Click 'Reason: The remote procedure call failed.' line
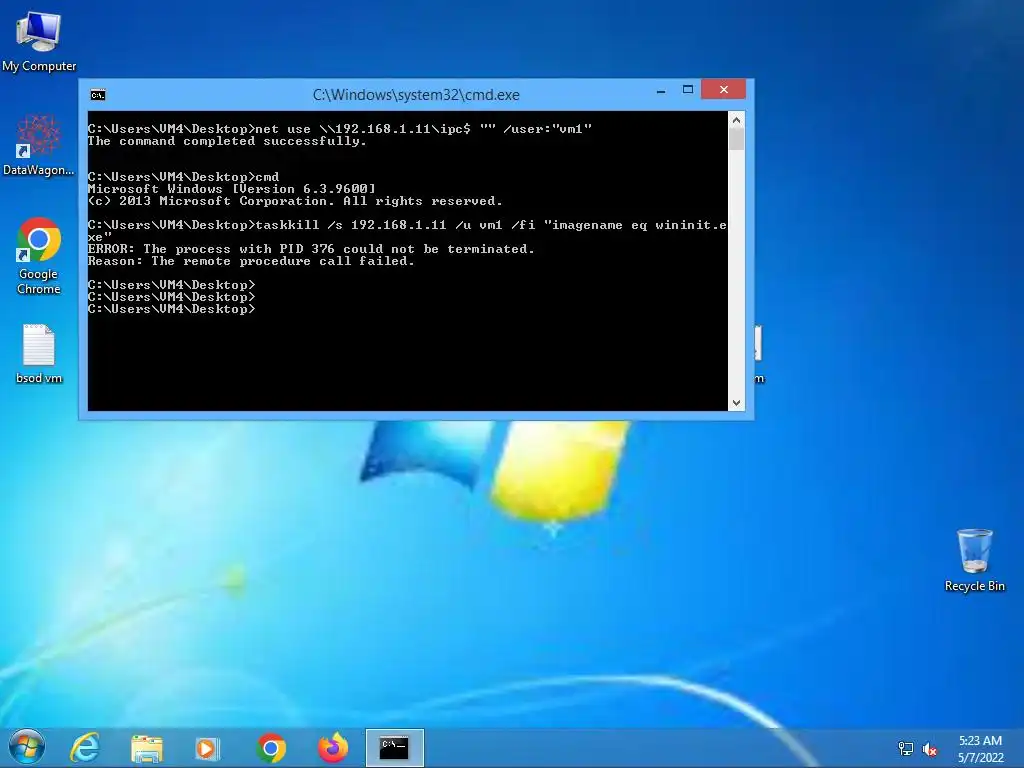 click(251, 261)
